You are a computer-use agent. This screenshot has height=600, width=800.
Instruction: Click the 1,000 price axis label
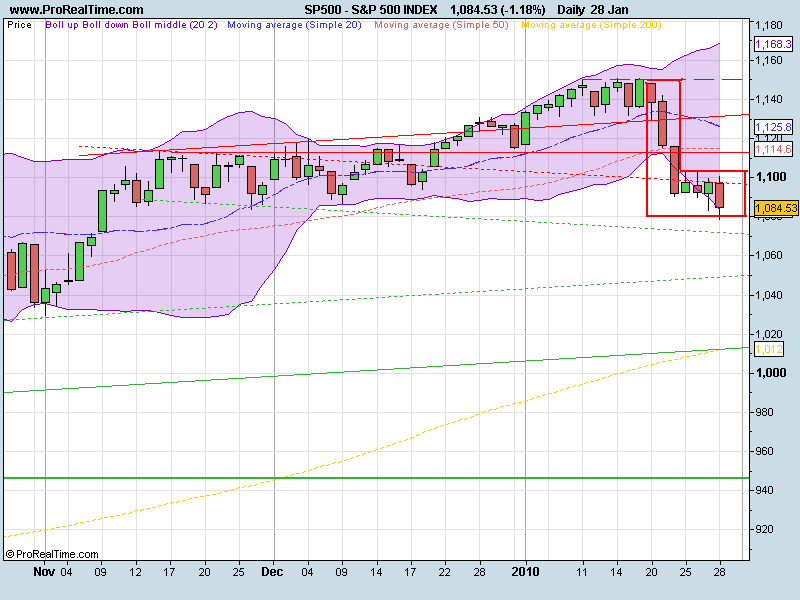pos(770,372)
